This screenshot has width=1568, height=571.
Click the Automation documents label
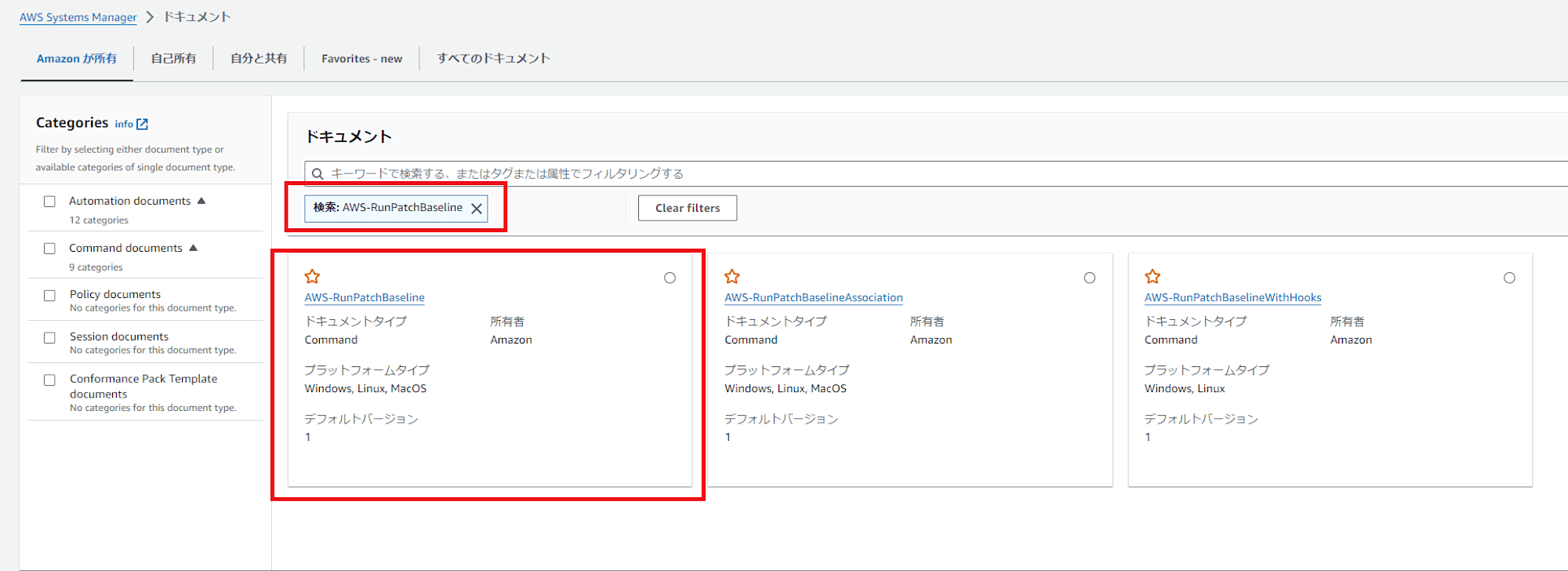coord(129,201)
